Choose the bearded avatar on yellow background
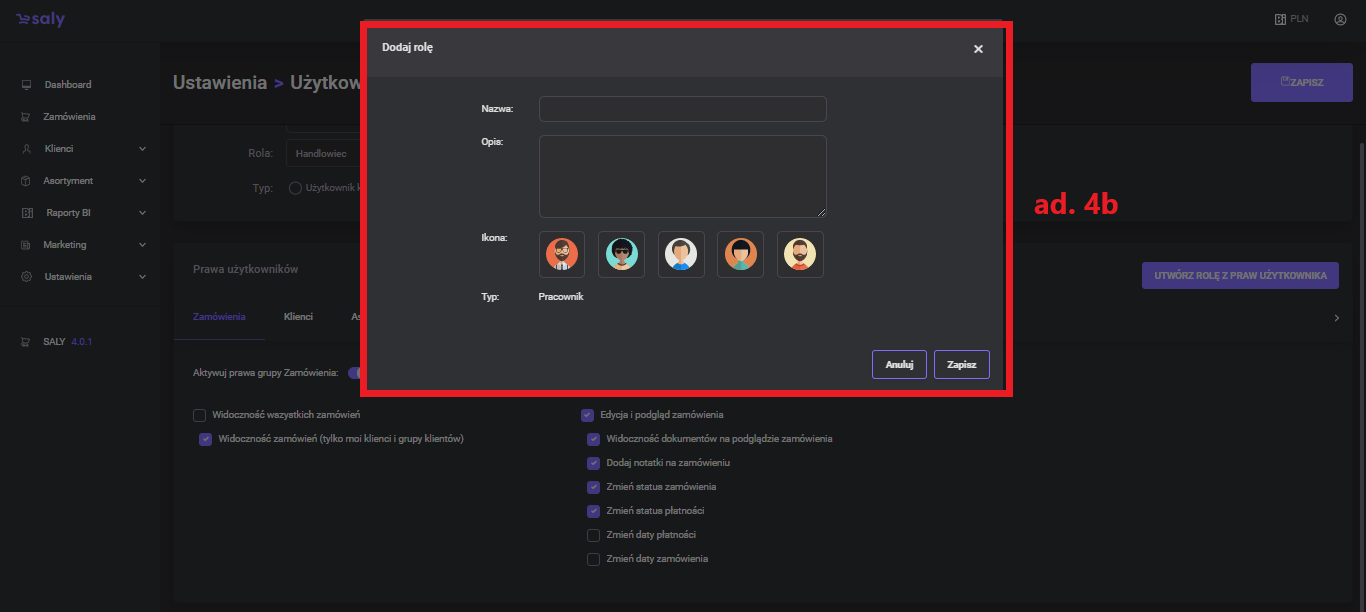Image resolution: width=1366 pixels, height=612 pixels. 800,255
